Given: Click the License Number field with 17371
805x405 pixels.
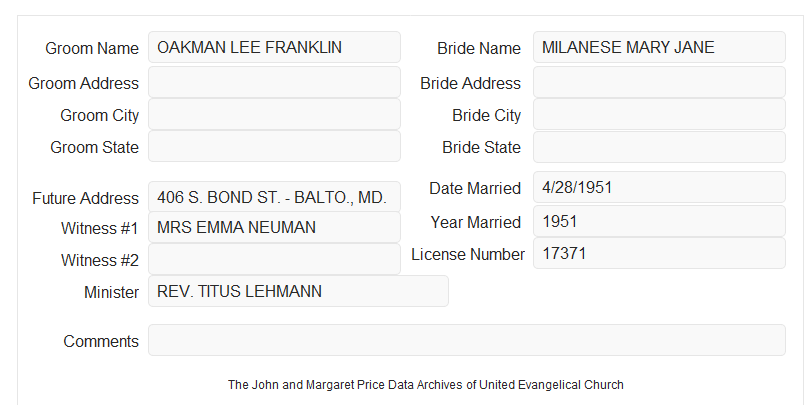Looking at the screenshot, I should pyautogui.click(x=659, y=253).
